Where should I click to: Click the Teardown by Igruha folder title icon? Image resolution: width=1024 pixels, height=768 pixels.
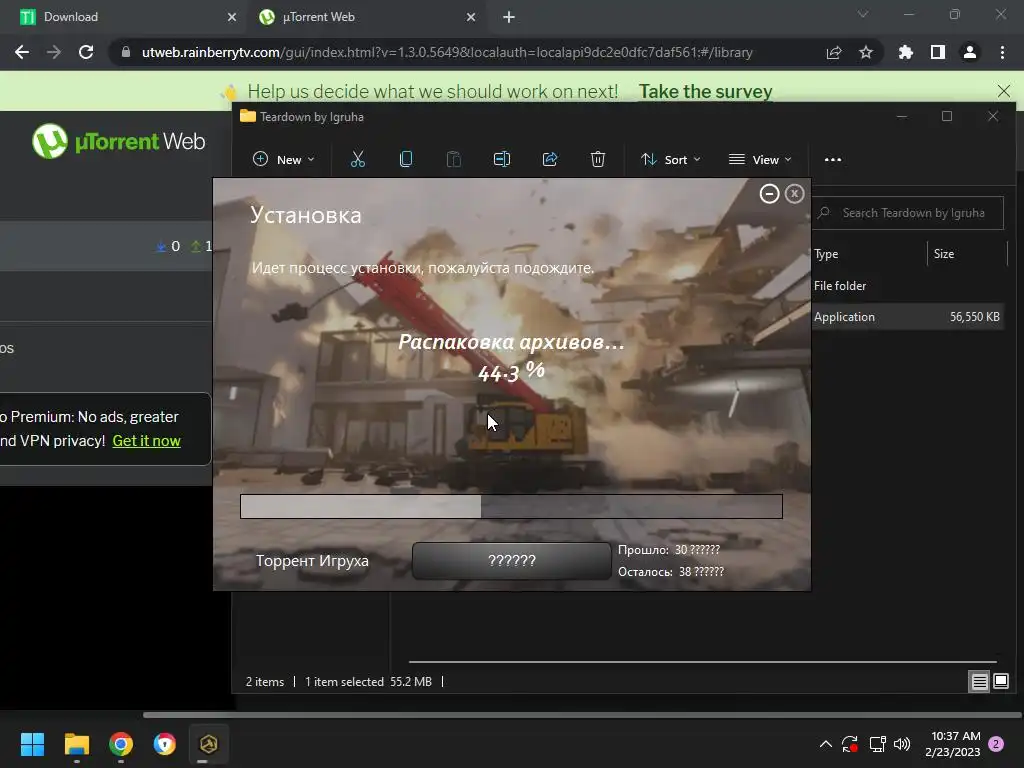(x=248, y=116)
